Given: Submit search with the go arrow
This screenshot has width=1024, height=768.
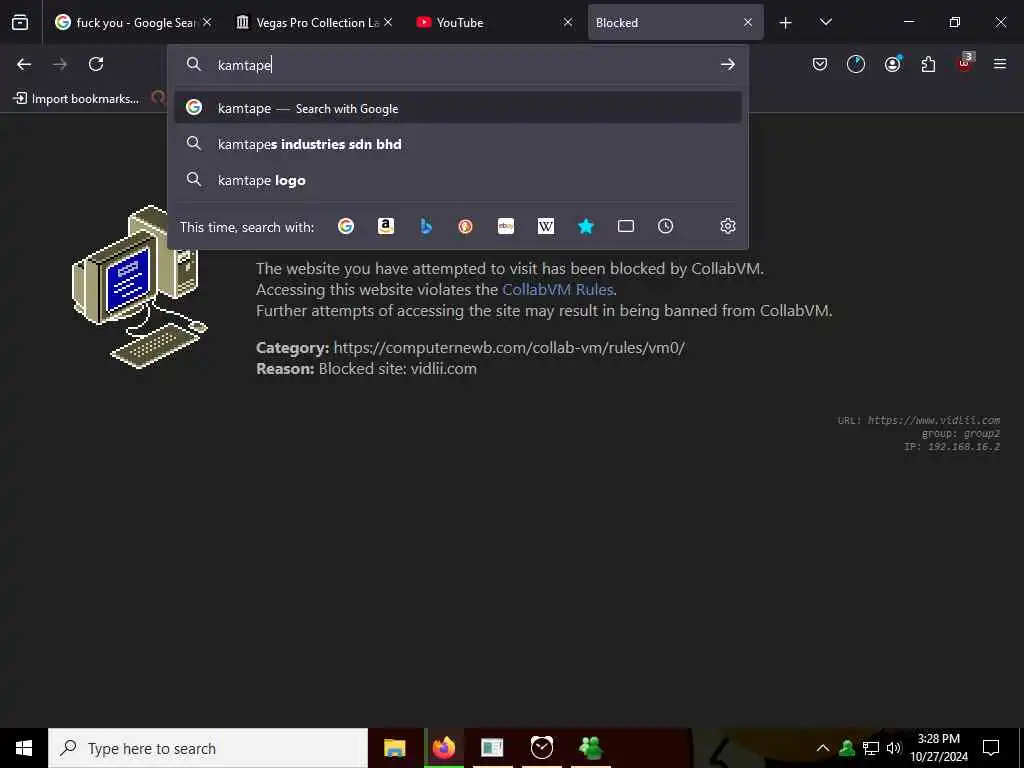Looking at the screenshot, I should (728, 64).
